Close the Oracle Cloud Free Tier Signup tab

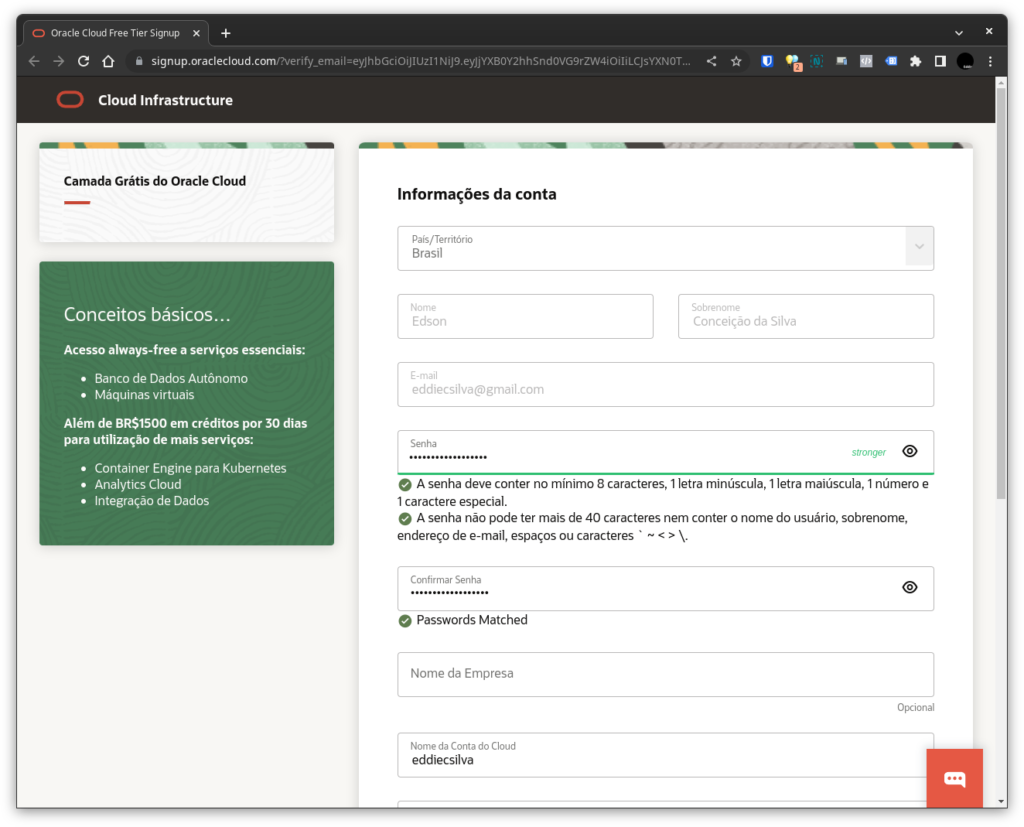(x=196, y=33)
